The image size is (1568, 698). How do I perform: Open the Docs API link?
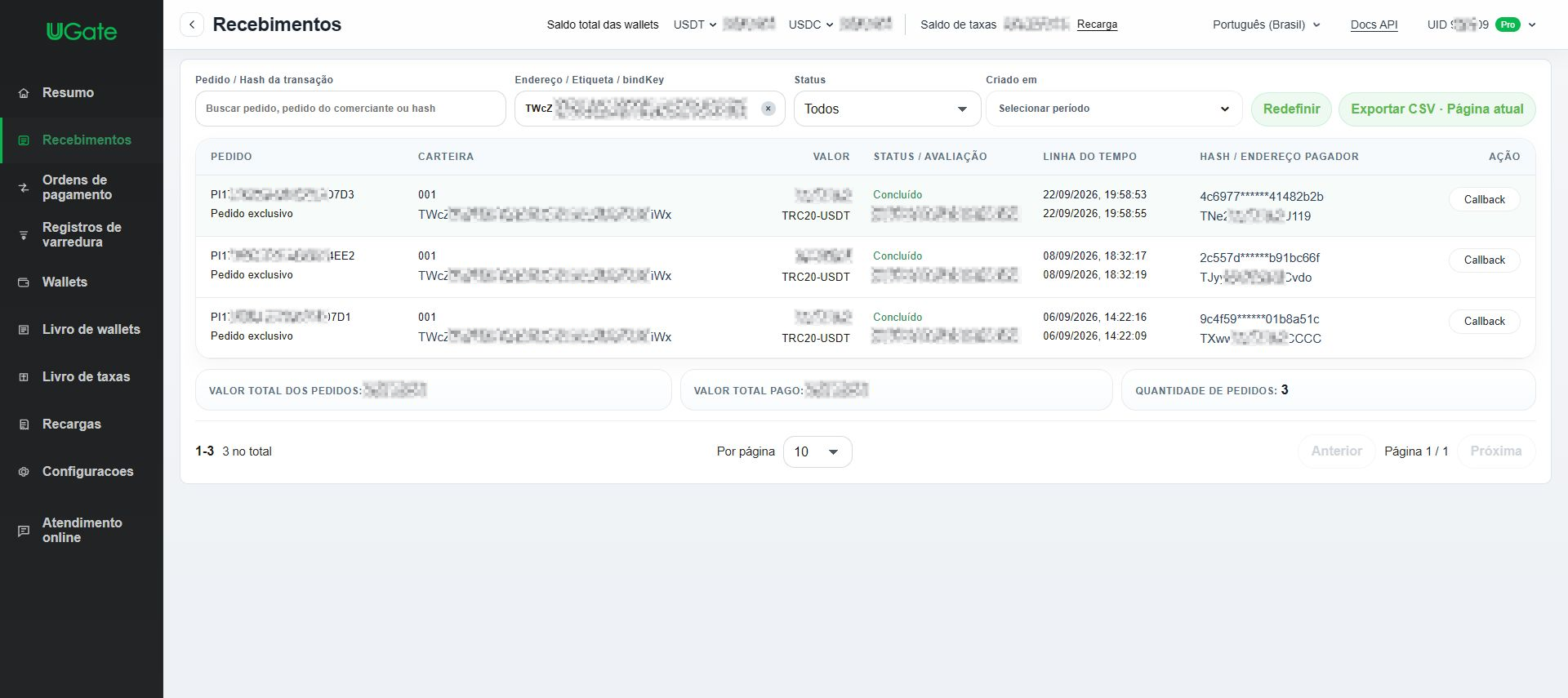coord(1374,24)
